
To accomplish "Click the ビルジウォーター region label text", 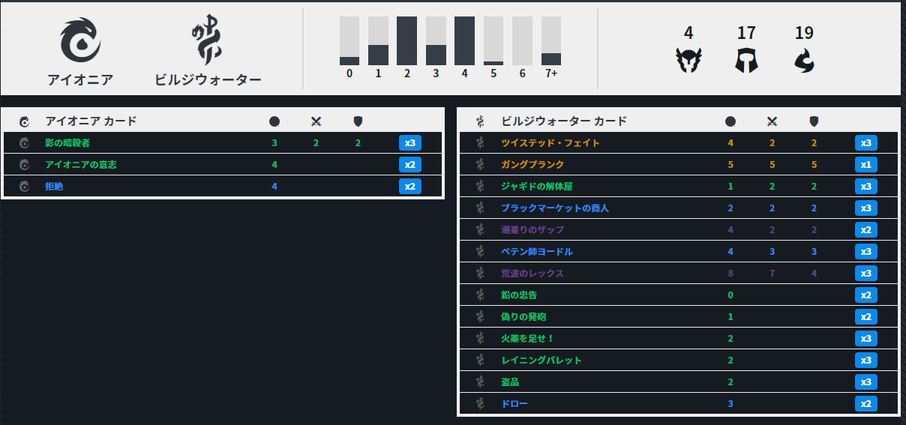I will click(208, 79).
